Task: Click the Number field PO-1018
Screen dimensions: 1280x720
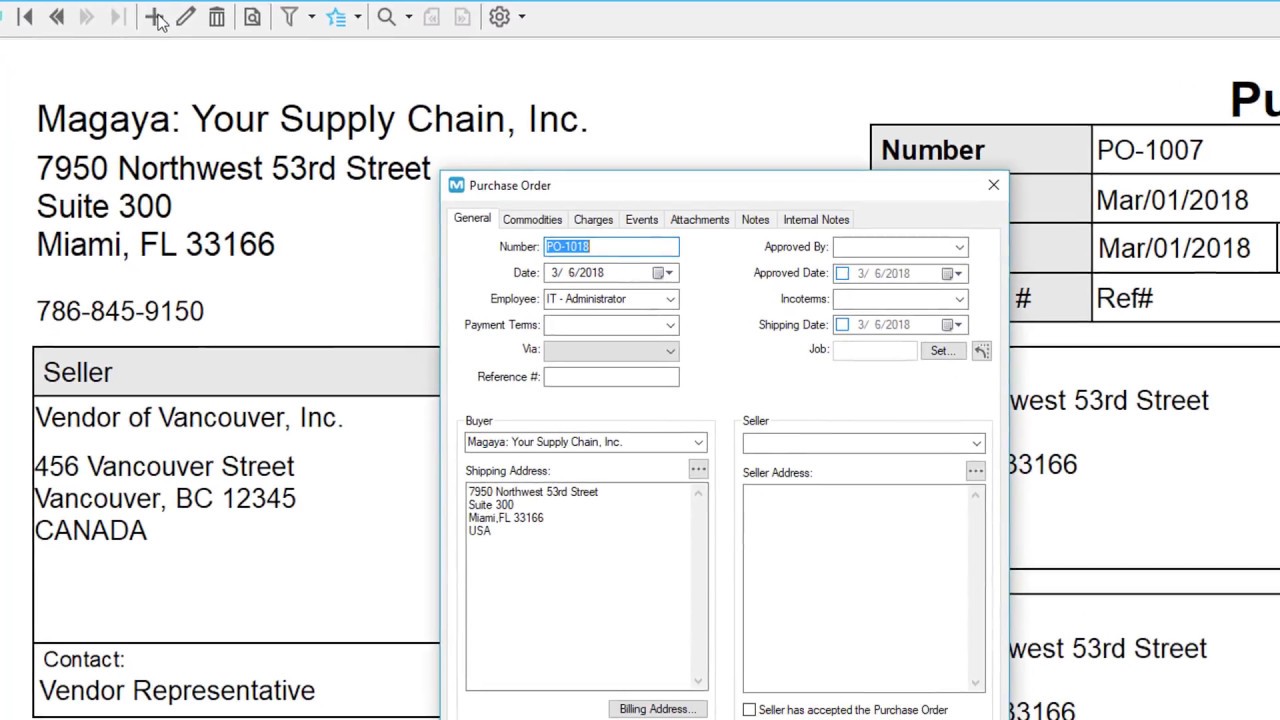Action: coord(611,247)
